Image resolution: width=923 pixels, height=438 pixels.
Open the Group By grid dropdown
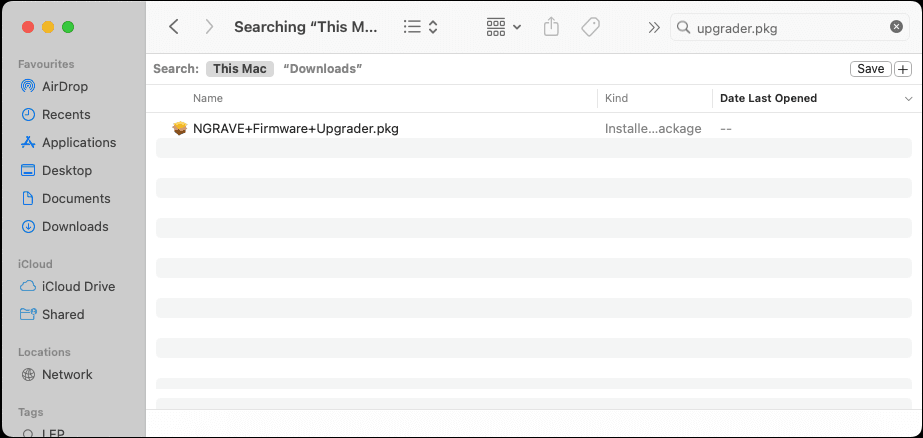[x=503, y=27]
